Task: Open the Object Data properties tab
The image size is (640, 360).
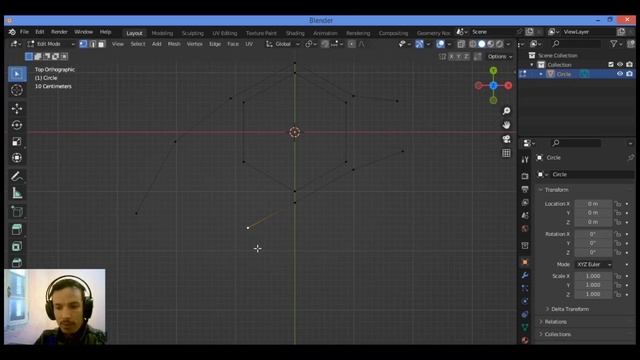Action: 525,327
